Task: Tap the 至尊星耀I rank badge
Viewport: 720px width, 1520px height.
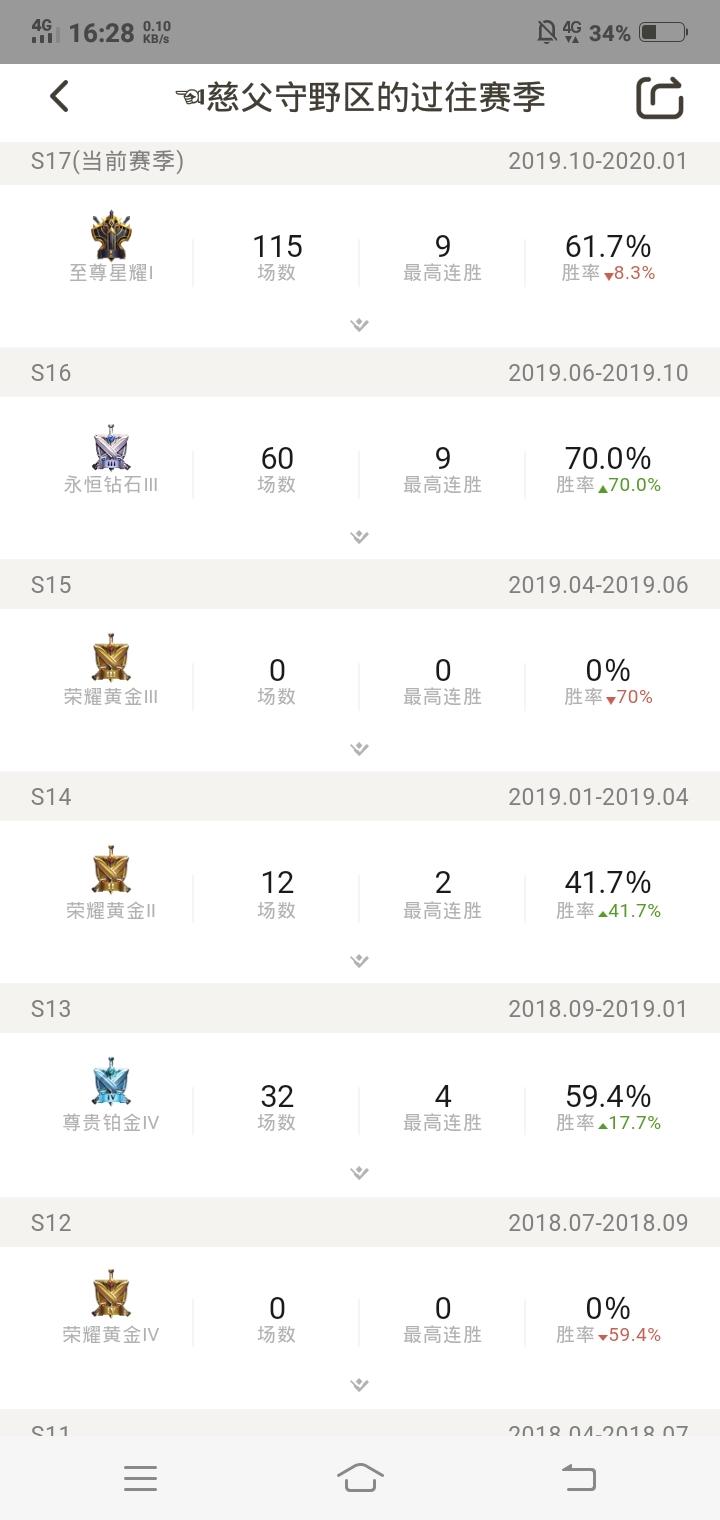Action: coord(111,236)
